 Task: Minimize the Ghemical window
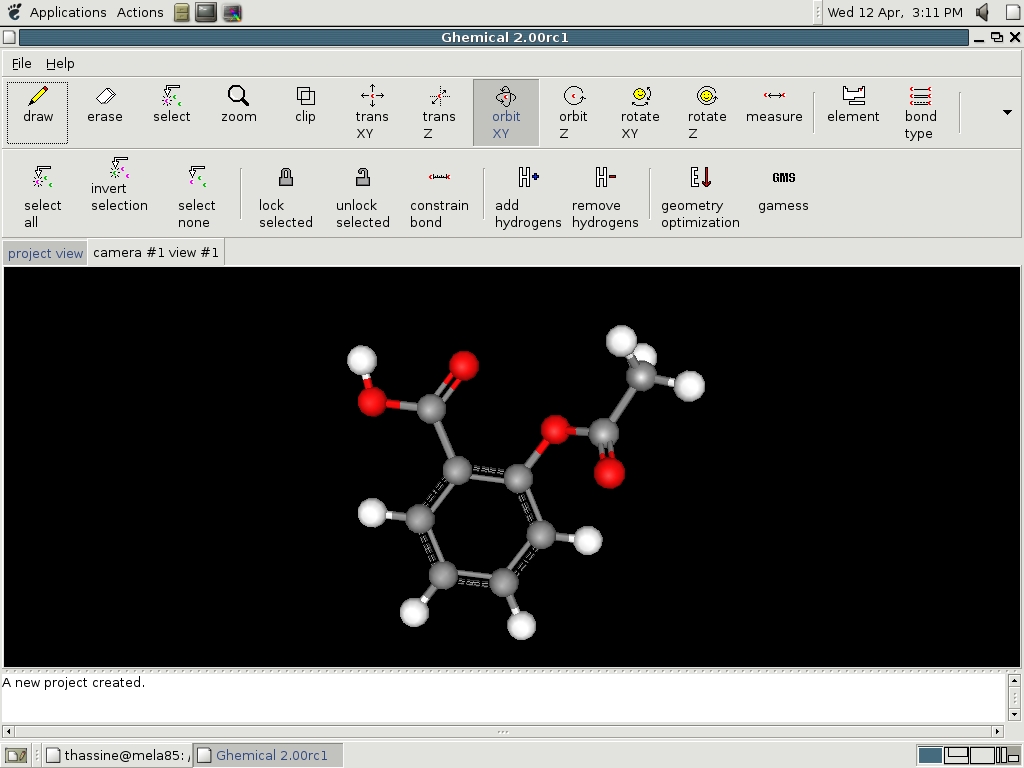(979, 38)
